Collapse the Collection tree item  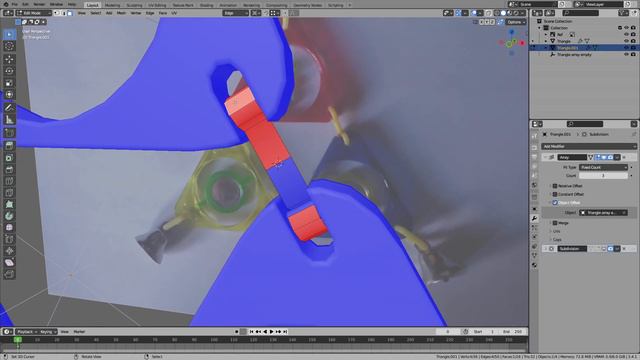click(x=540, y=28)
